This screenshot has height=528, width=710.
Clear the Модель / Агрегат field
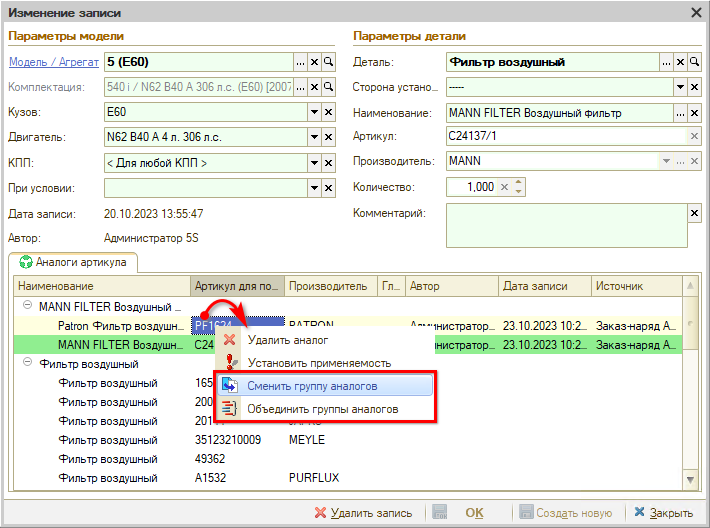[x=314, y=62]
